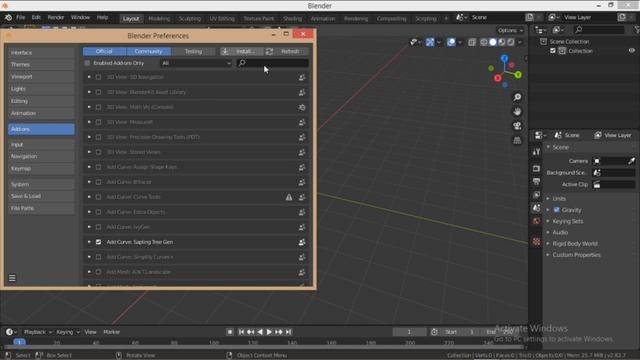Screen dimensions: 640x360
Task: Expand Add Curve: Sapling Tree Gen details
Action: (x=89, y=242)
